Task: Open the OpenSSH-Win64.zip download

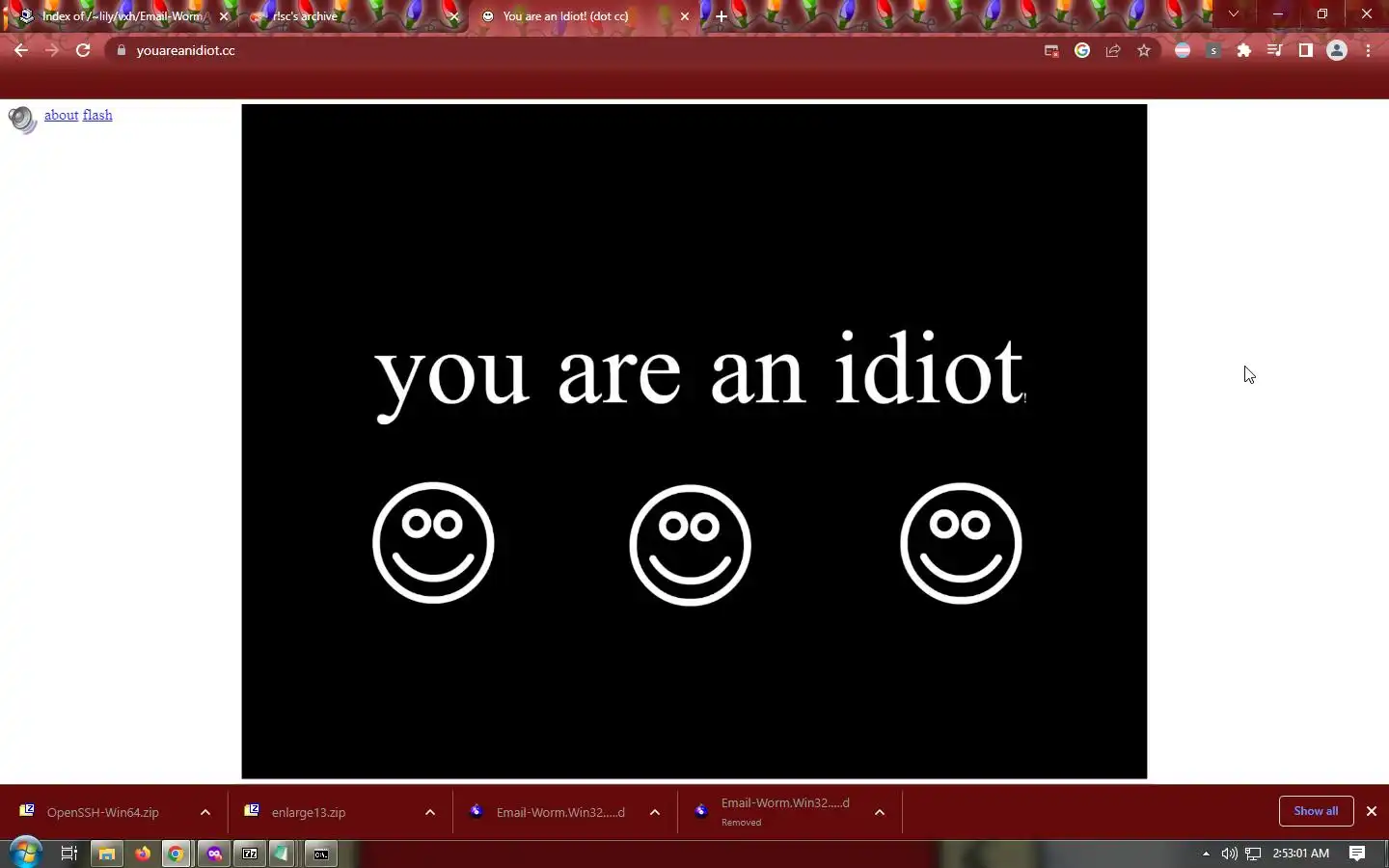Action: coord(102,812)
